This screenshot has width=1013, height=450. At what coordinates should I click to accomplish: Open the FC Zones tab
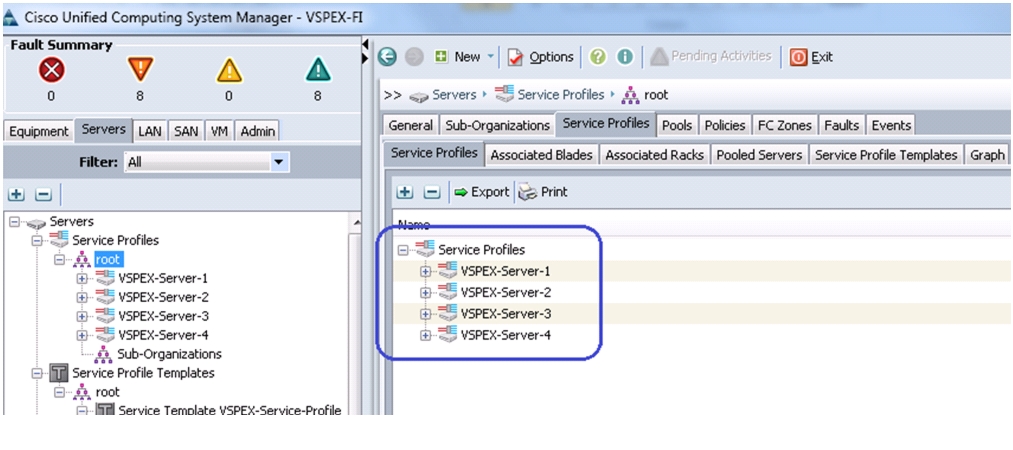(784, 125)
